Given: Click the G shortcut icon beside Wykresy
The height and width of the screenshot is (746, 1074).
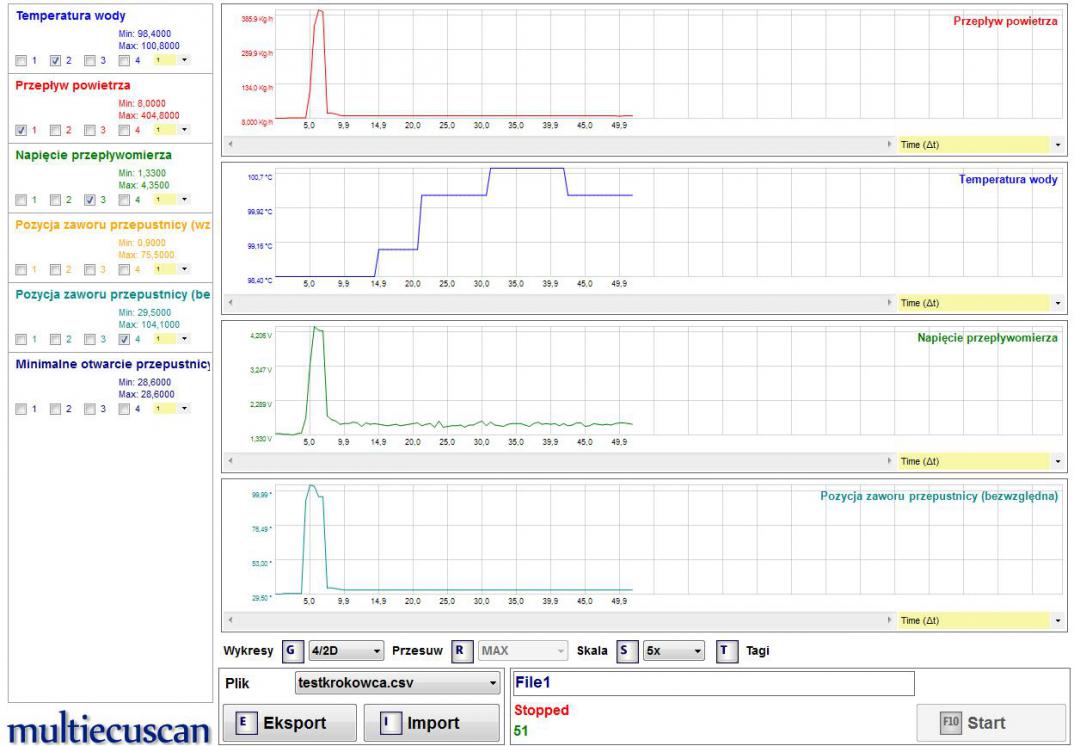Looking at the screenshot, I should coord(291,651).
